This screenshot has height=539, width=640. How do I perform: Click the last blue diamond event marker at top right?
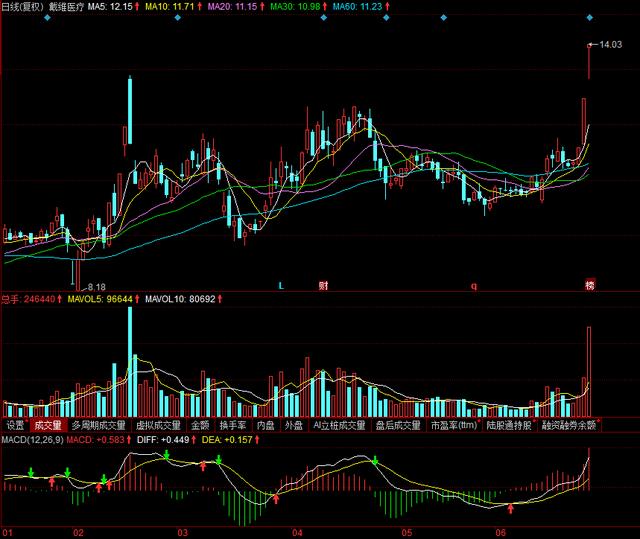(590, 18)
